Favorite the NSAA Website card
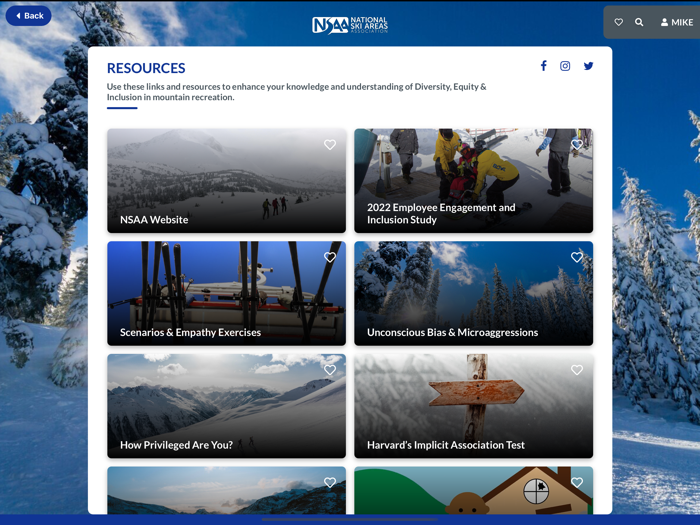This screenshot has height=525, width=700. tap(330, 144)
